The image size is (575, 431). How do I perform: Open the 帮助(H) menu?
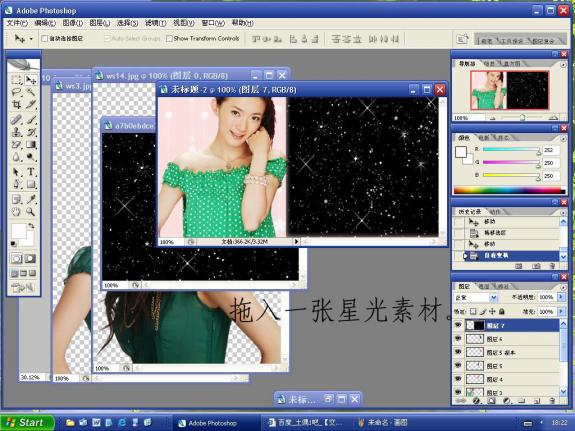click(242, 23)
